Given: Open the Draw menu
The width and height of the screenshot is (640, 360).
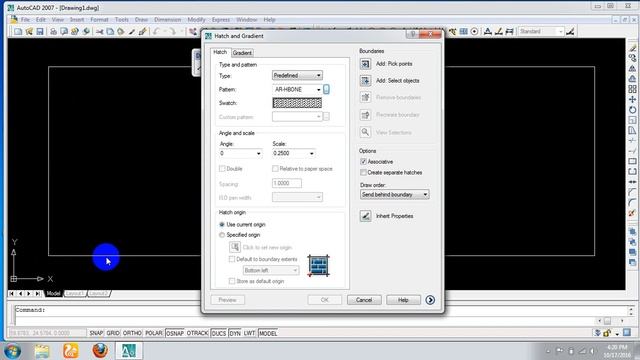Looking at the screenshot, I should tap(141, 20).
